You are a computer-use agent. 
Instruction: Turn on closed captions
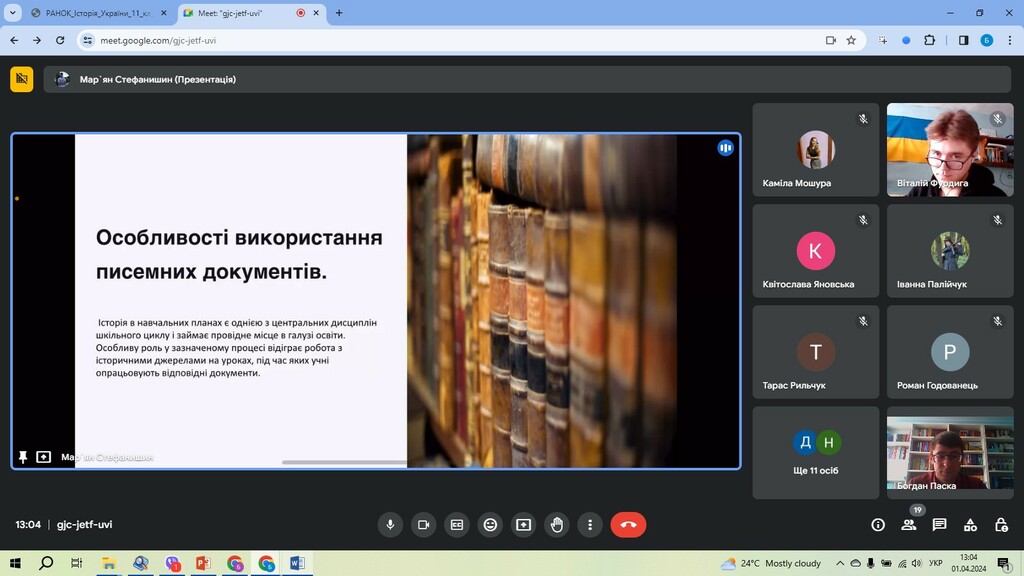(x=457, y=525)
